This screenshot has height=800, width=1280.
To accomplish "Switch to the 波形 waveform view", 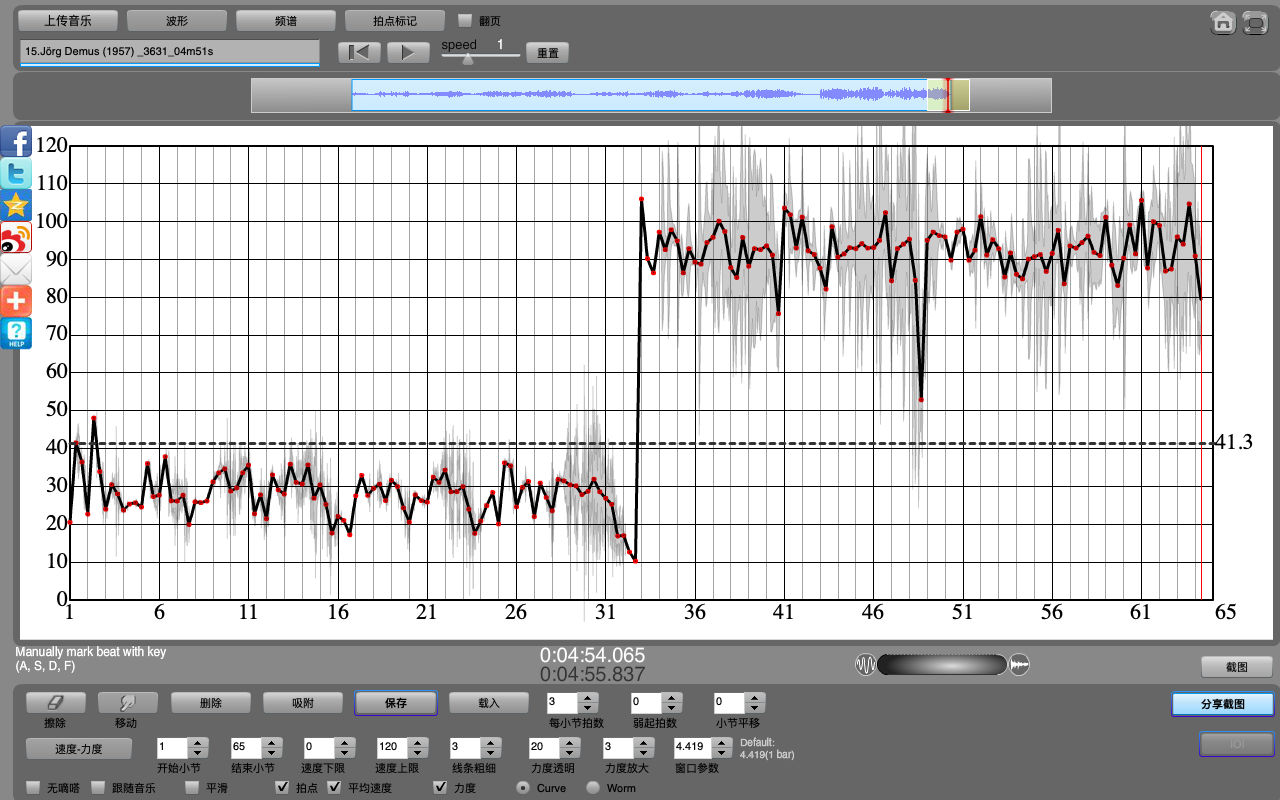I will (x=177, y=20).
